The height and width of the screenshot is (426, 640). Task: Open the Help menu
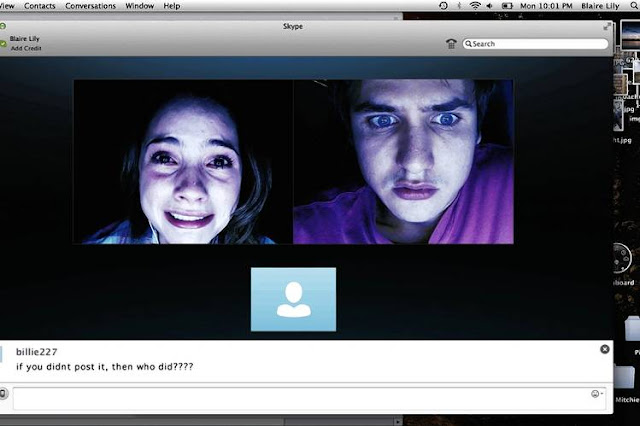pos(172,6)
